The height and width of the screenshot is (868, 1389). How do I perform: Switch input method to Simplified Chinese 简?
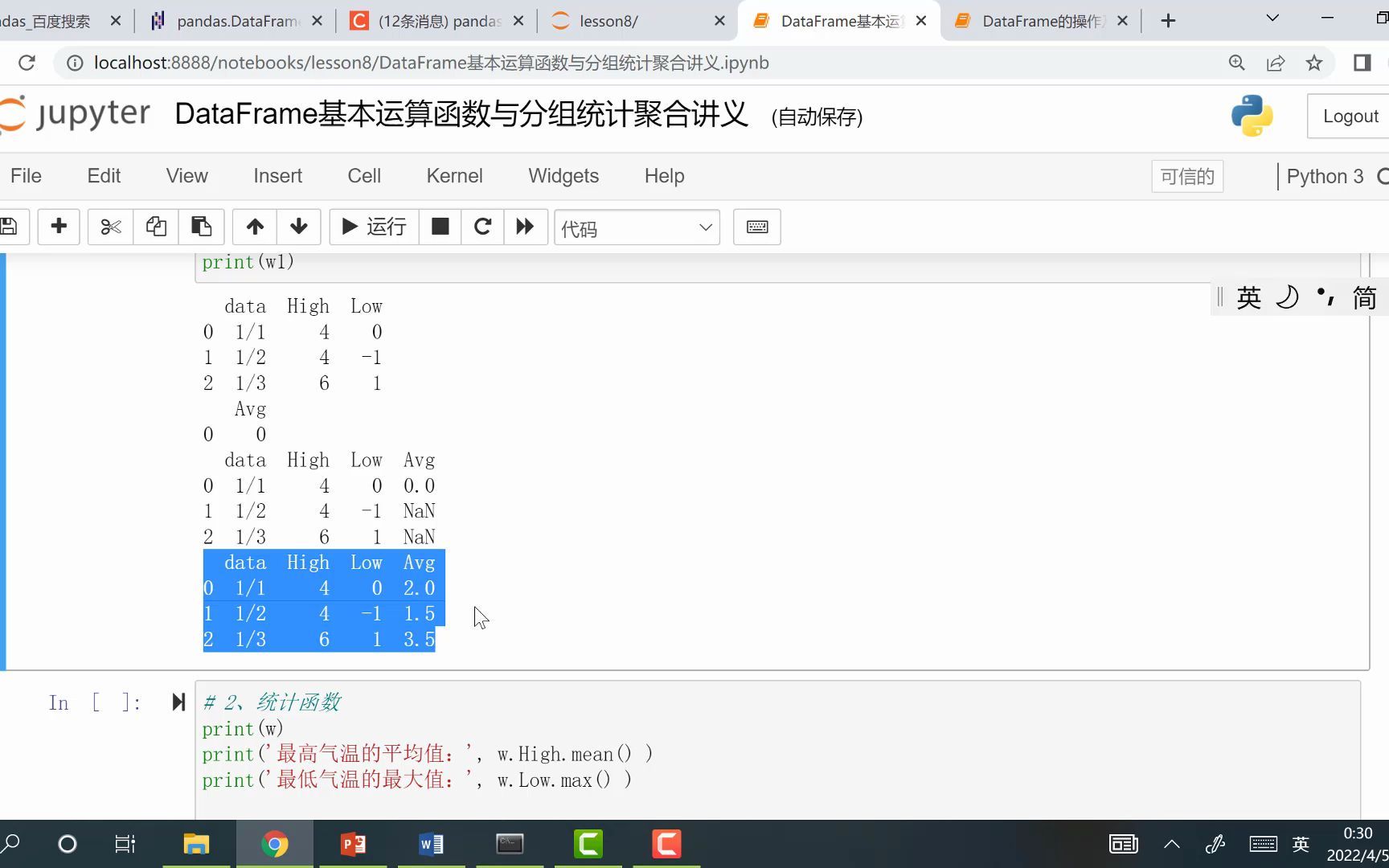pyautogui.click(x=1364, y=297)
